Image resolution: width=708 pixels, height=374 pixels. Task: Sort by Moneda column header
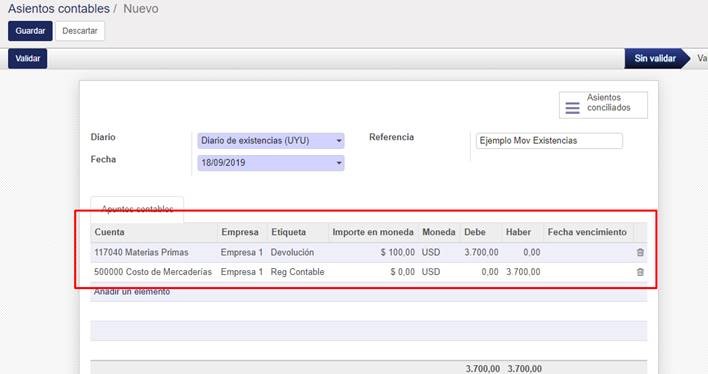[x=438, y=232]
